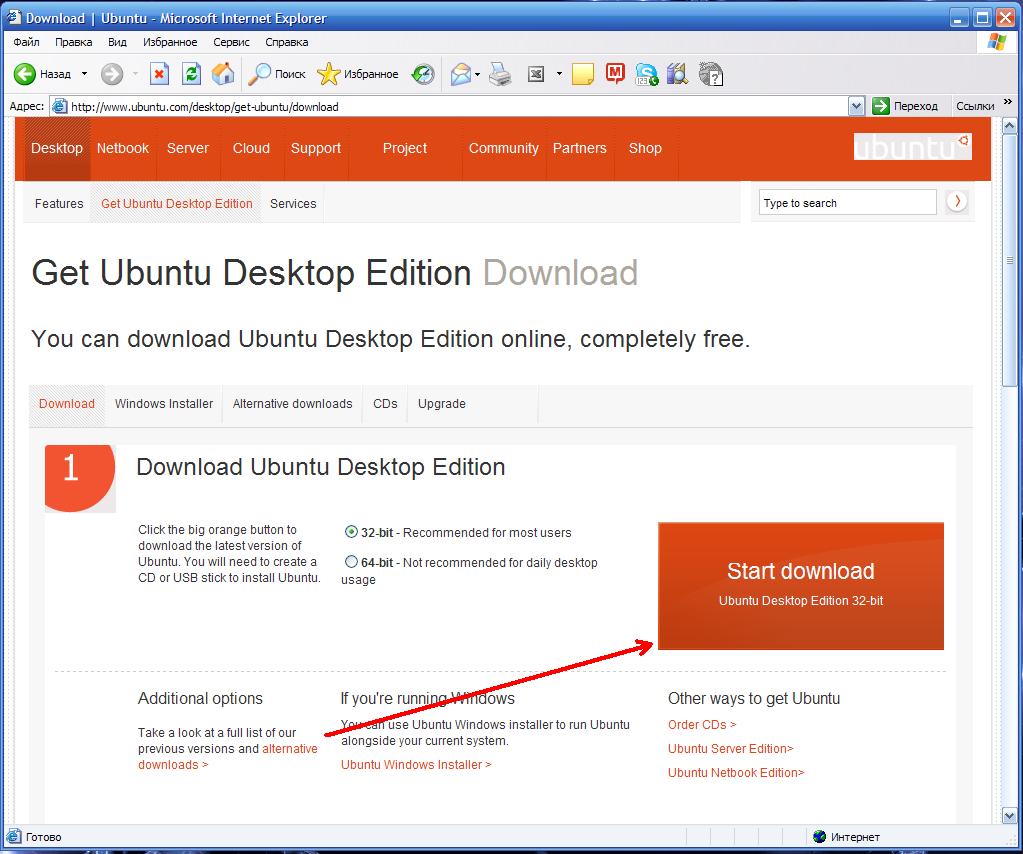This screenshot has width=1023, height=854.
Task: Open the Features subnav link
Action: 59,204
